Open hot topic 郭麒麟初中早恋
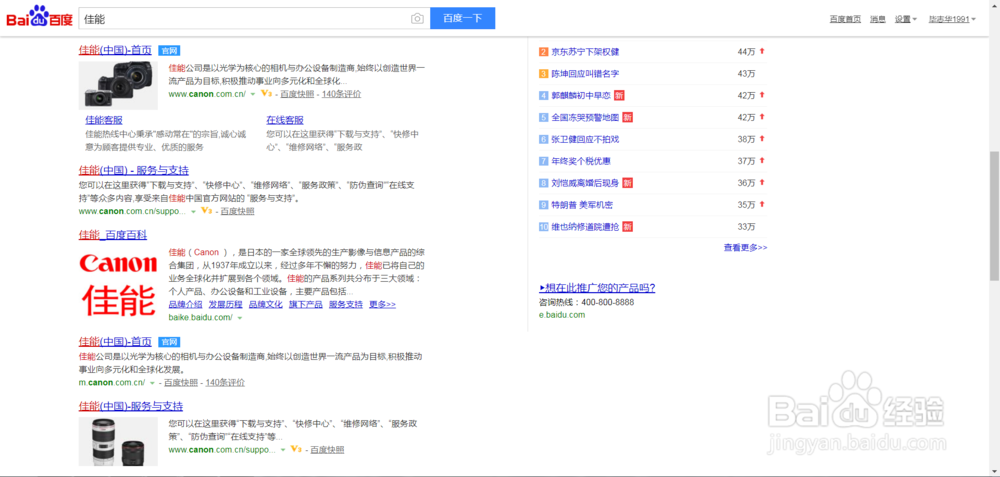The height and width of the screenshot is (477, 1000). point(581,96)
